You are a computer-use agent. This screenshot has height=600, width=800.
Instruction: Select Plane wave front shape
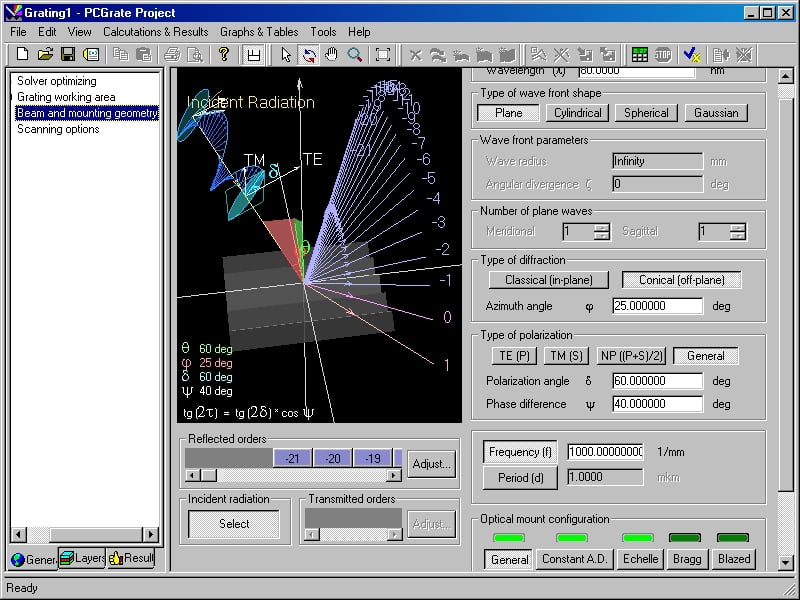508,113
